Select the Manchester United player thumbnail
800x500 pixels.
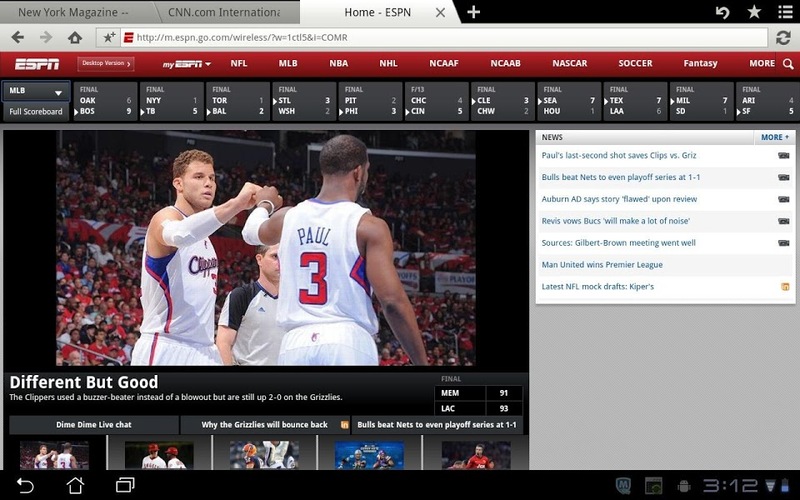click(x=476, y=456)
